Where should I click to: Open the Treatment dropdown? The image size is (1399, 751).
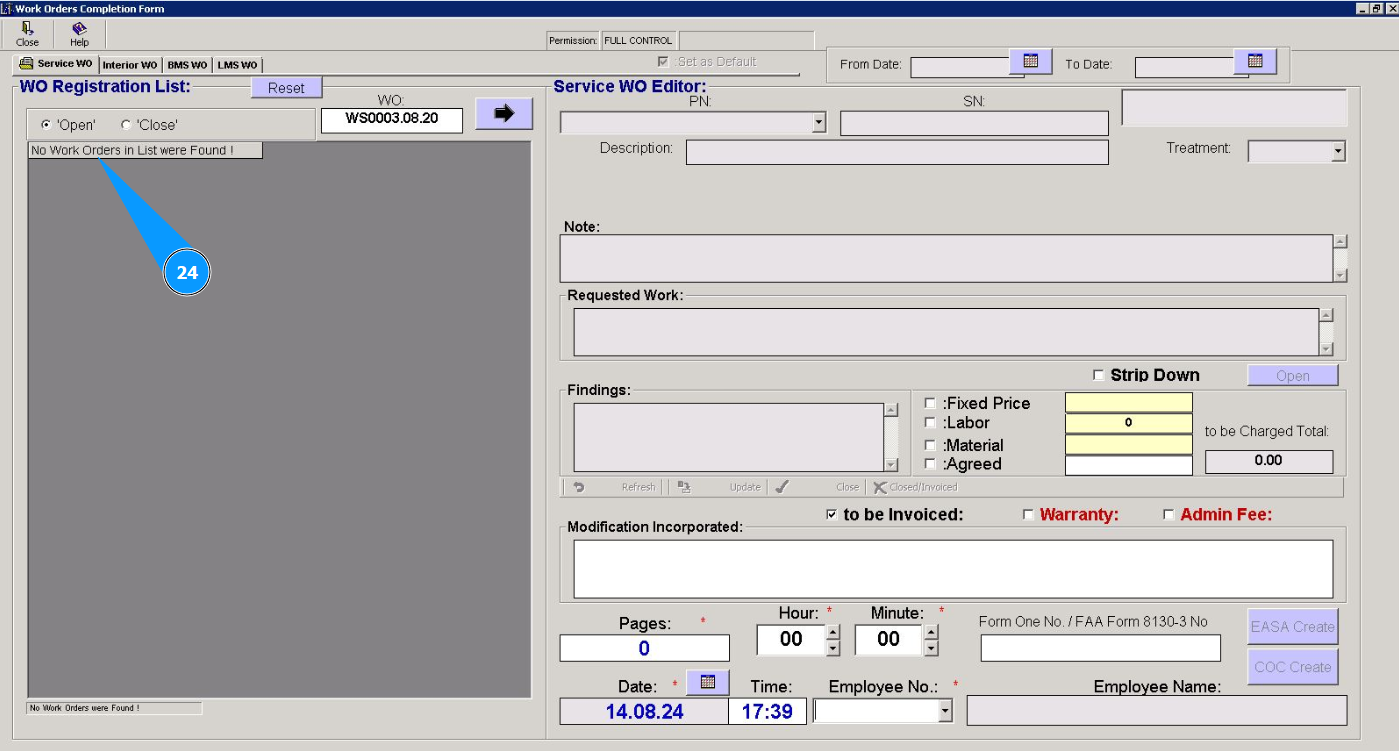pos(1338,152)
